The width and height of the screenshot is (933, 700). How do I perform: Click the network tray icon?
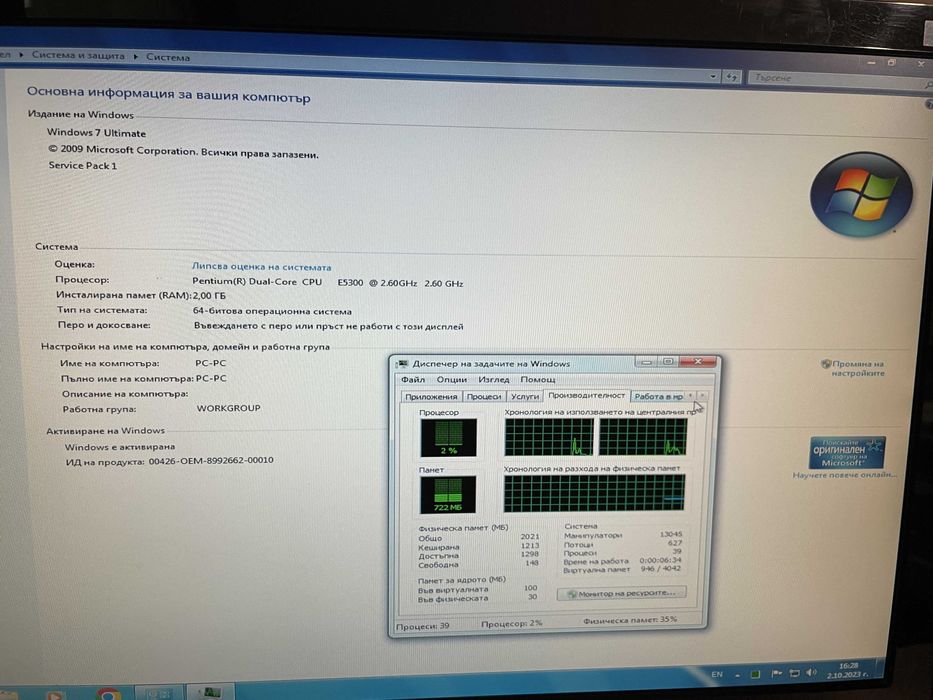click(x=794, y=673)
